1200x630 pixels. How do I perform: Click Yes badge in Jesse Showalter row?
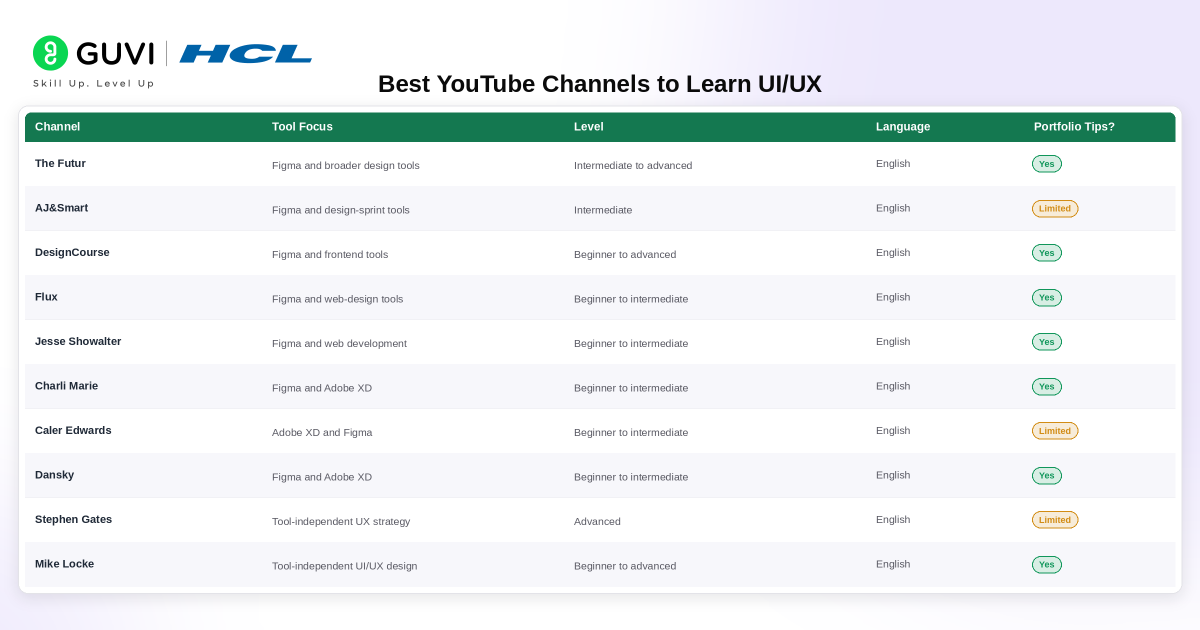[x=1047, y=342]
